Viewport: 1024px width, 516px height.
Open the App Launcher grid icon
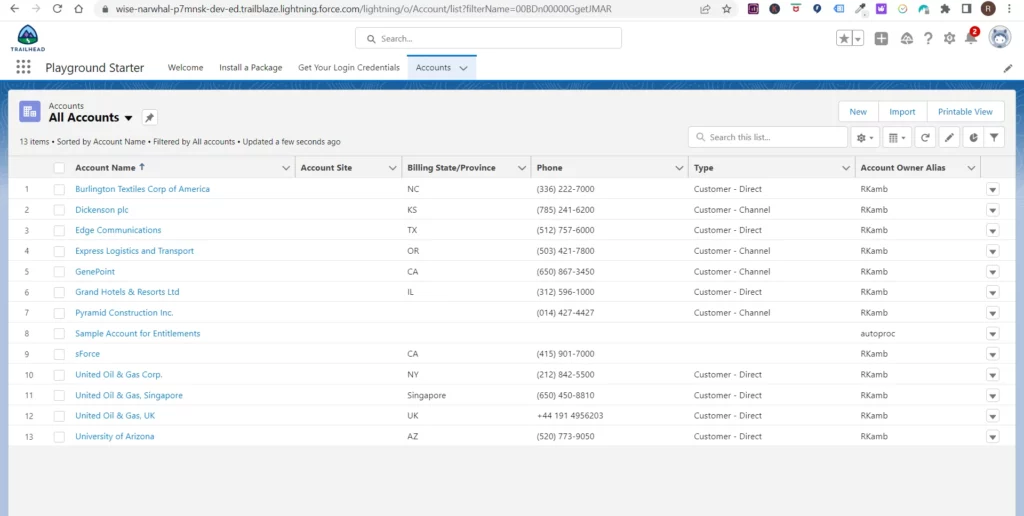(x=24, y=67)
